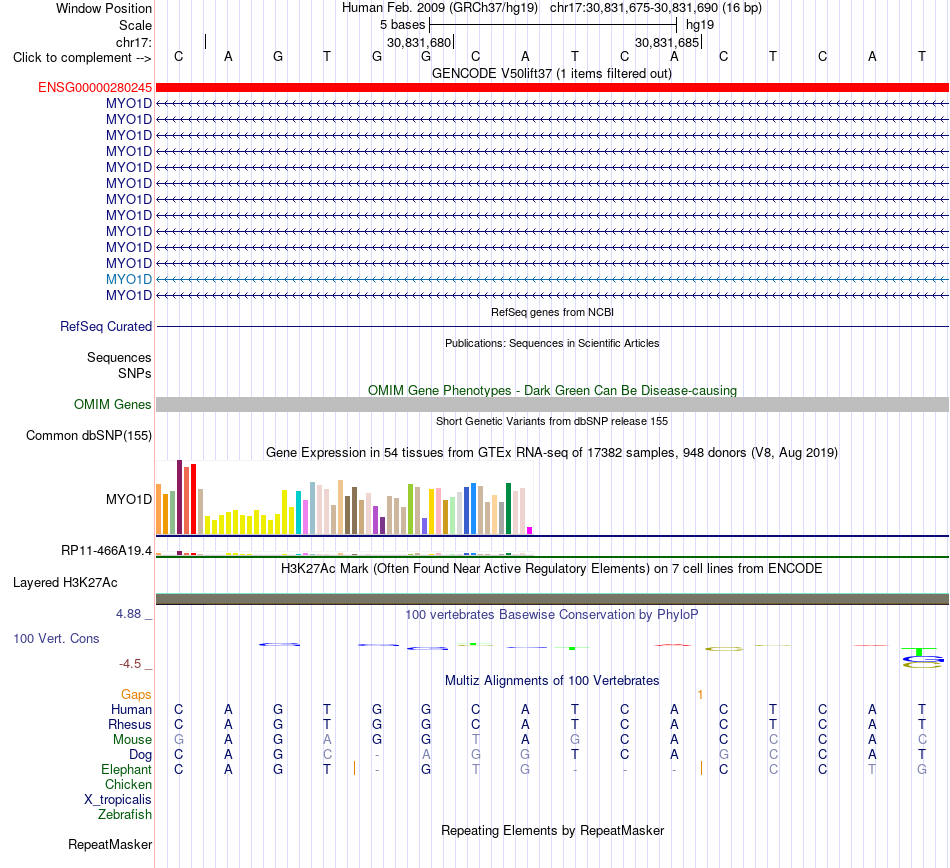Click the RepeatMasker track label
The image size is (950, 868).
click(110, 844)
